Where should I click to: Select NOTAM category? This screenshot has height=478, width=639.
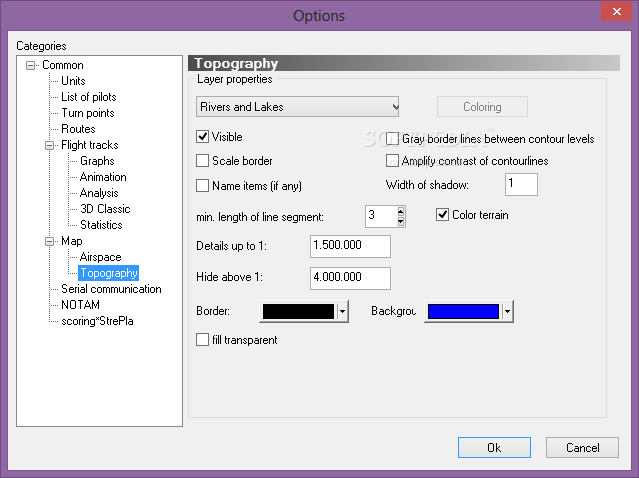click(80, 305)
